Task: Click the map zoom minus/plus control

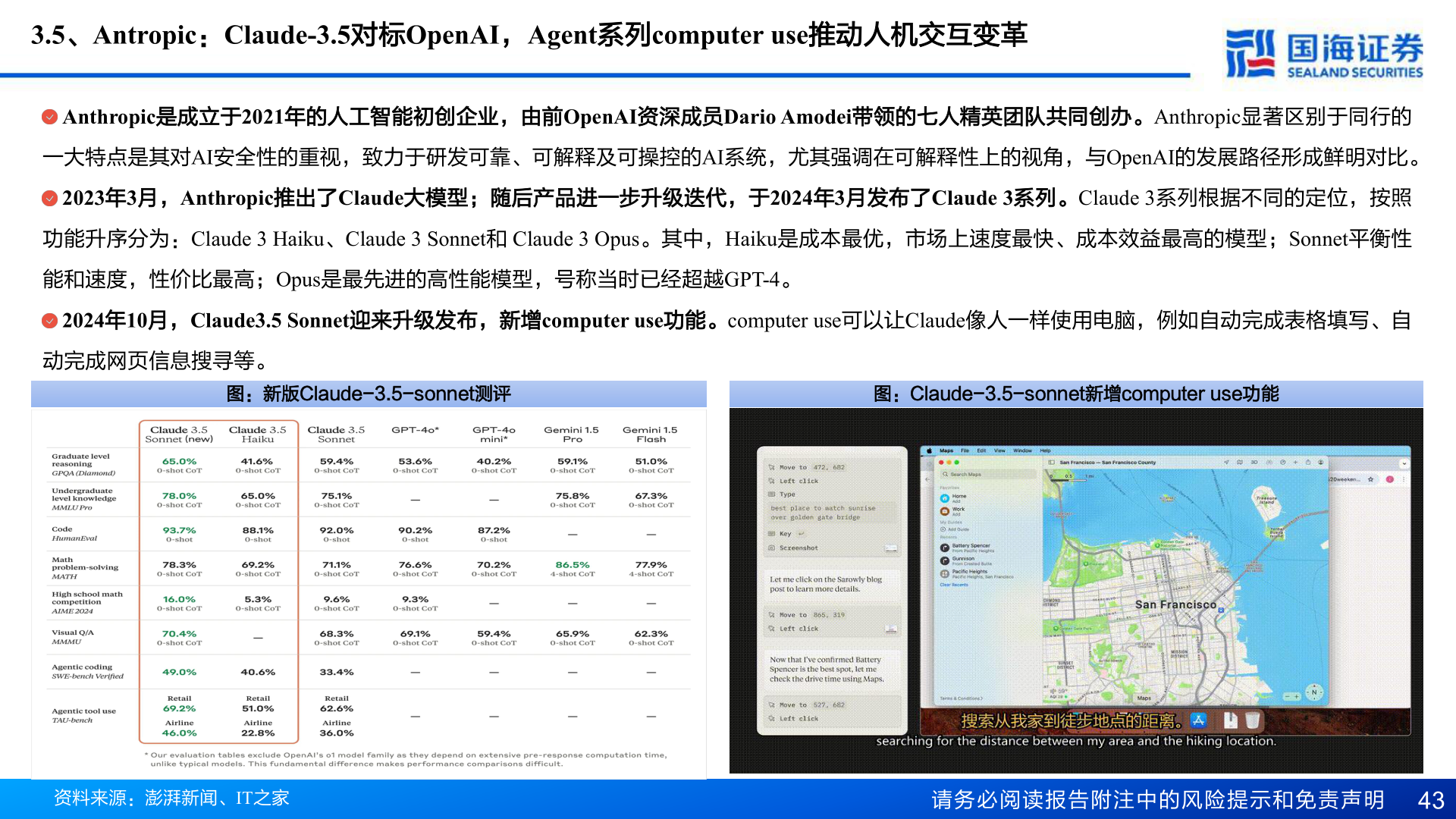Action: (1291, 695)
